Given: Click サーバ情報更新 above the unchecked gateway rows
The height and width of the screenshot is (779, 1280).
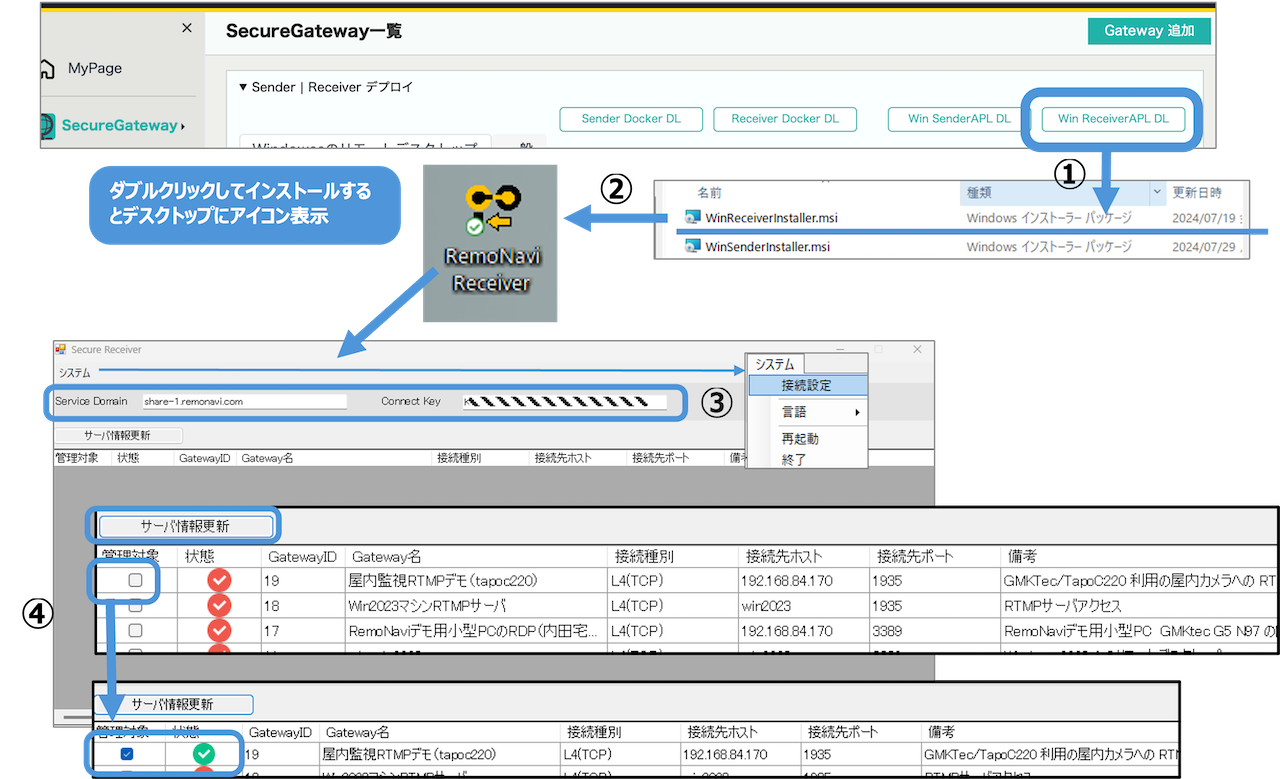Looking at the screenshot, I should point(186,526).
